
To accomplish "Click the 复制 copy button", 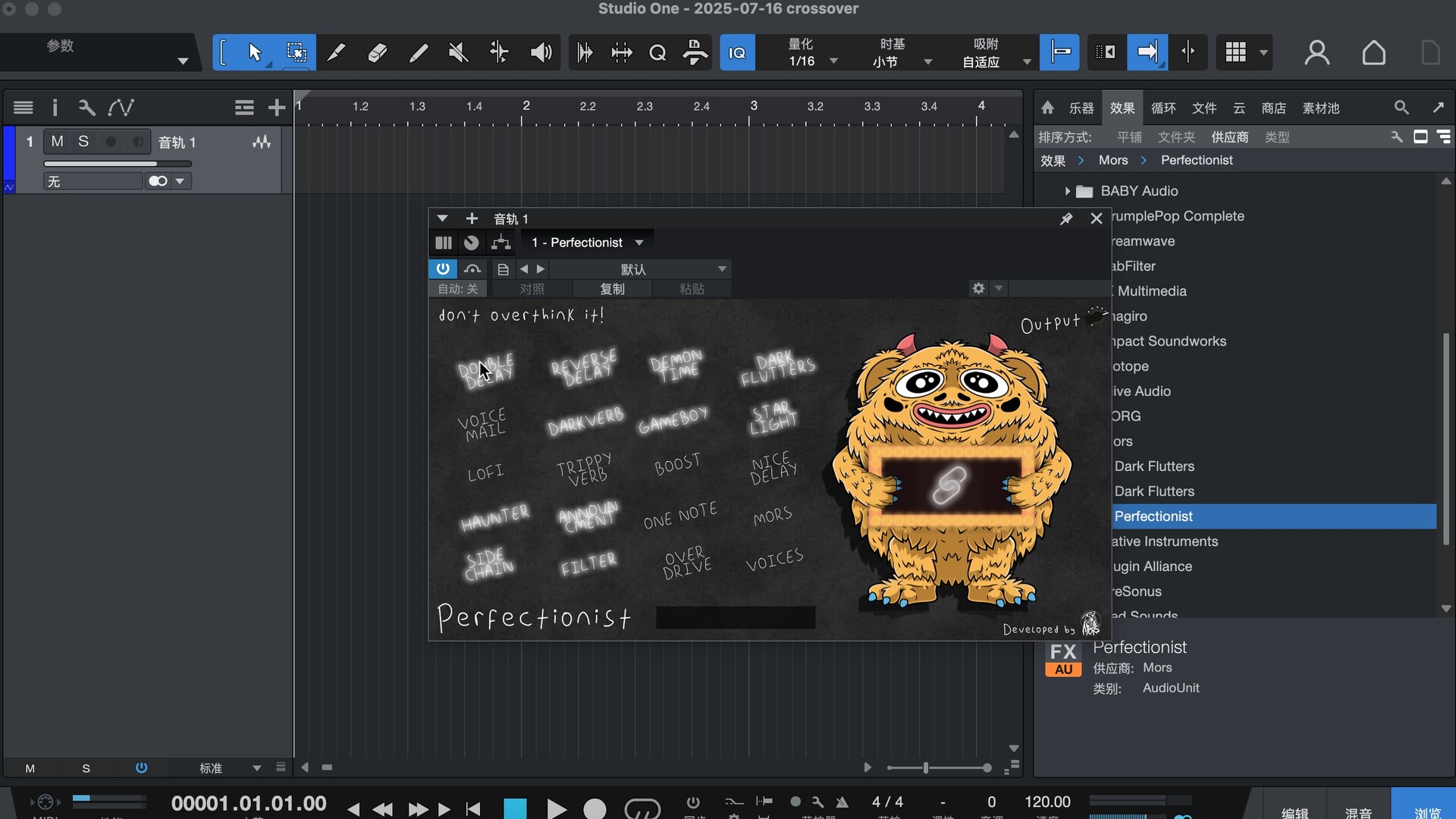I will click(x=612, y=289).
